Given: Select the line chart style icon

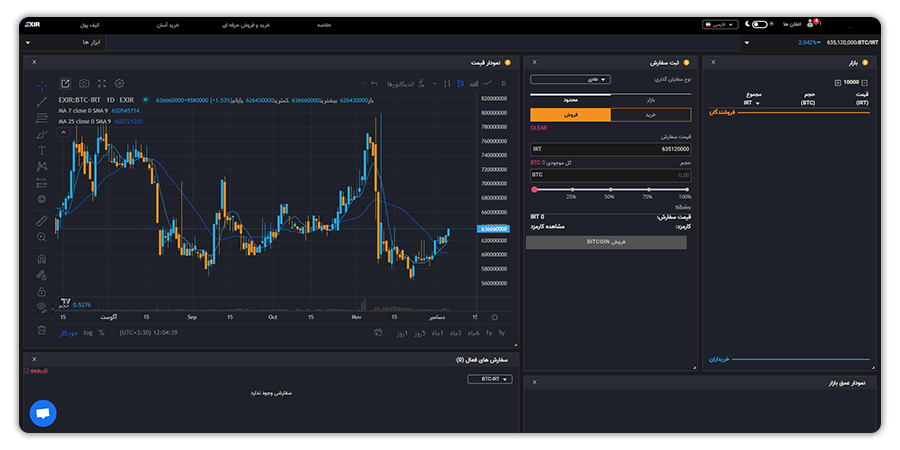Looking at the screenshot, I should tap(488, 84).
